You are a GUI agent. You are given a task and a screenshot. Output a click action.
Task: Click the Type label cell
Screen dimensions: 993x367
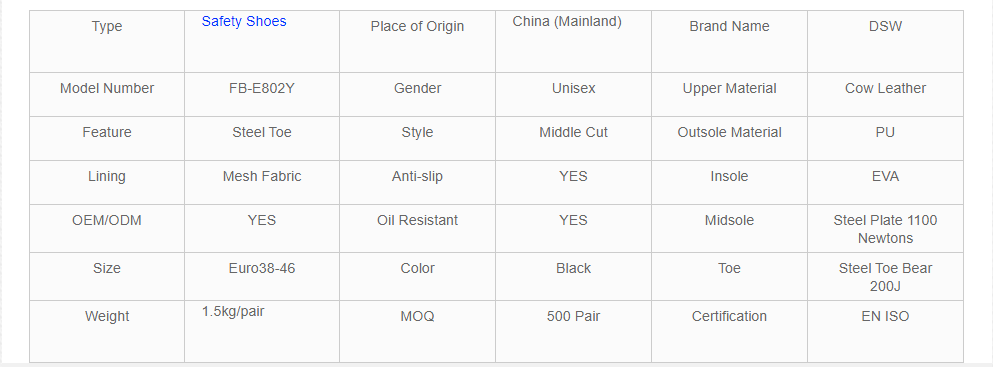click(x=107, y=41)
